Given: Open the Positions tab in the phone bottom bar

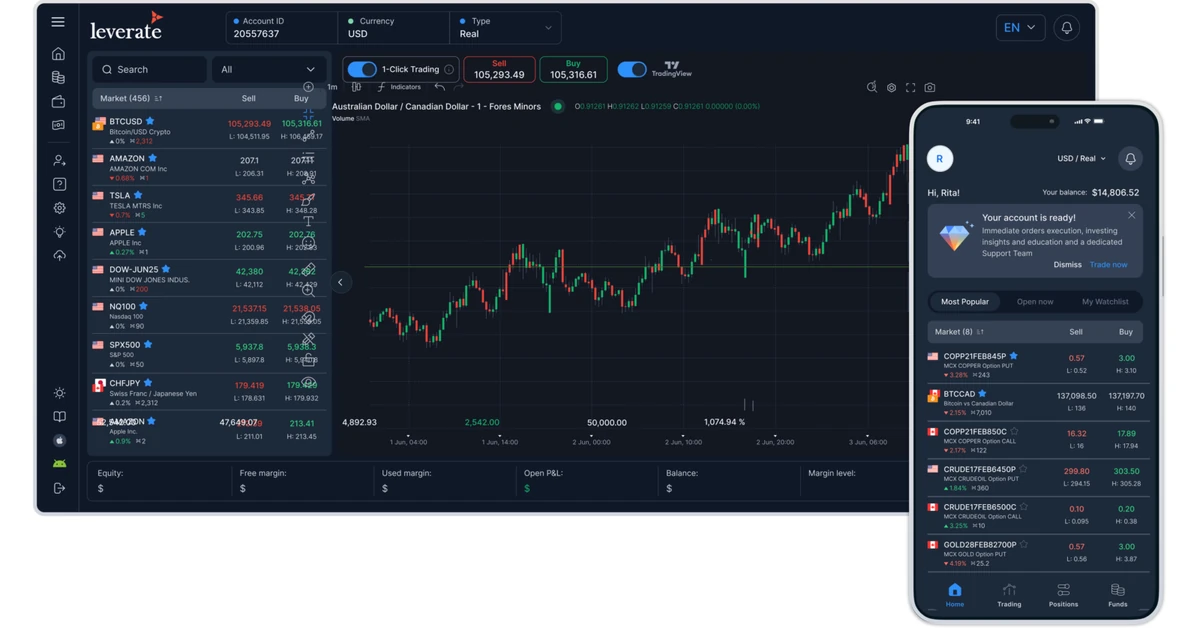Looking at the screenshot, I should click(1063, 595).
